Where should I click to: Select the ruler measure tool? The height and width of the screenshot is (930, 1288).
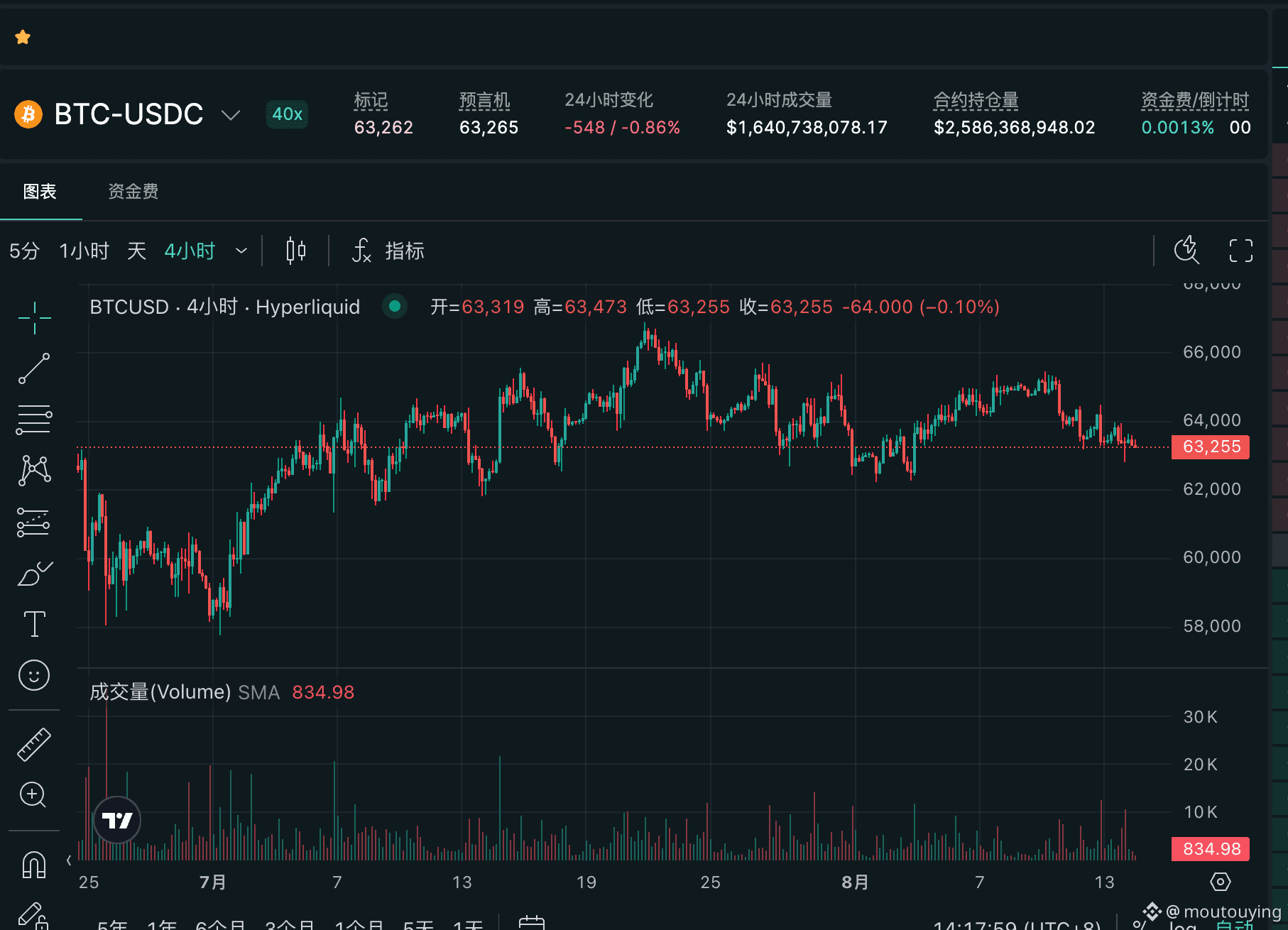(34, 745)
